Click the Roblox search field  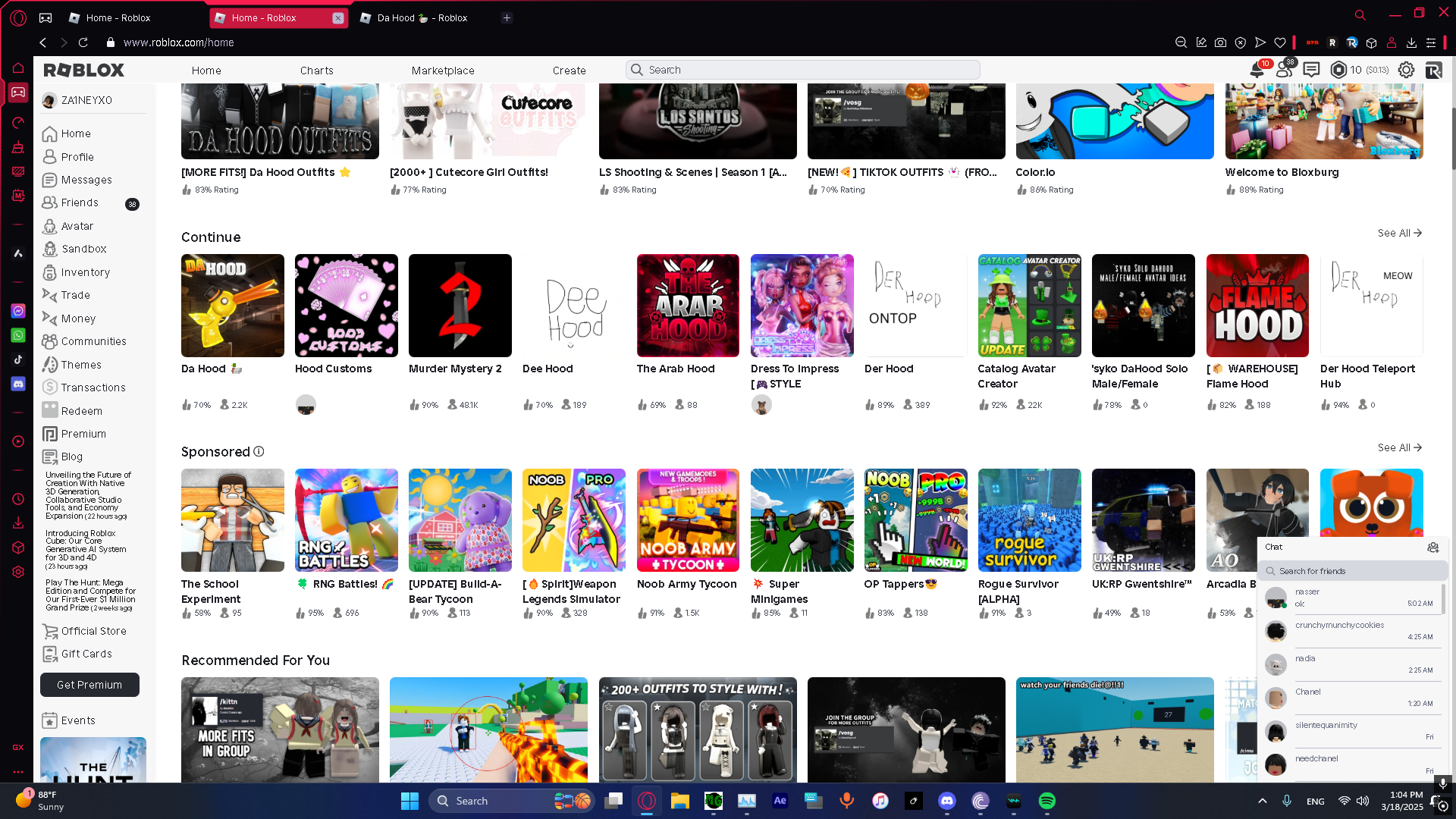(804, 70)
